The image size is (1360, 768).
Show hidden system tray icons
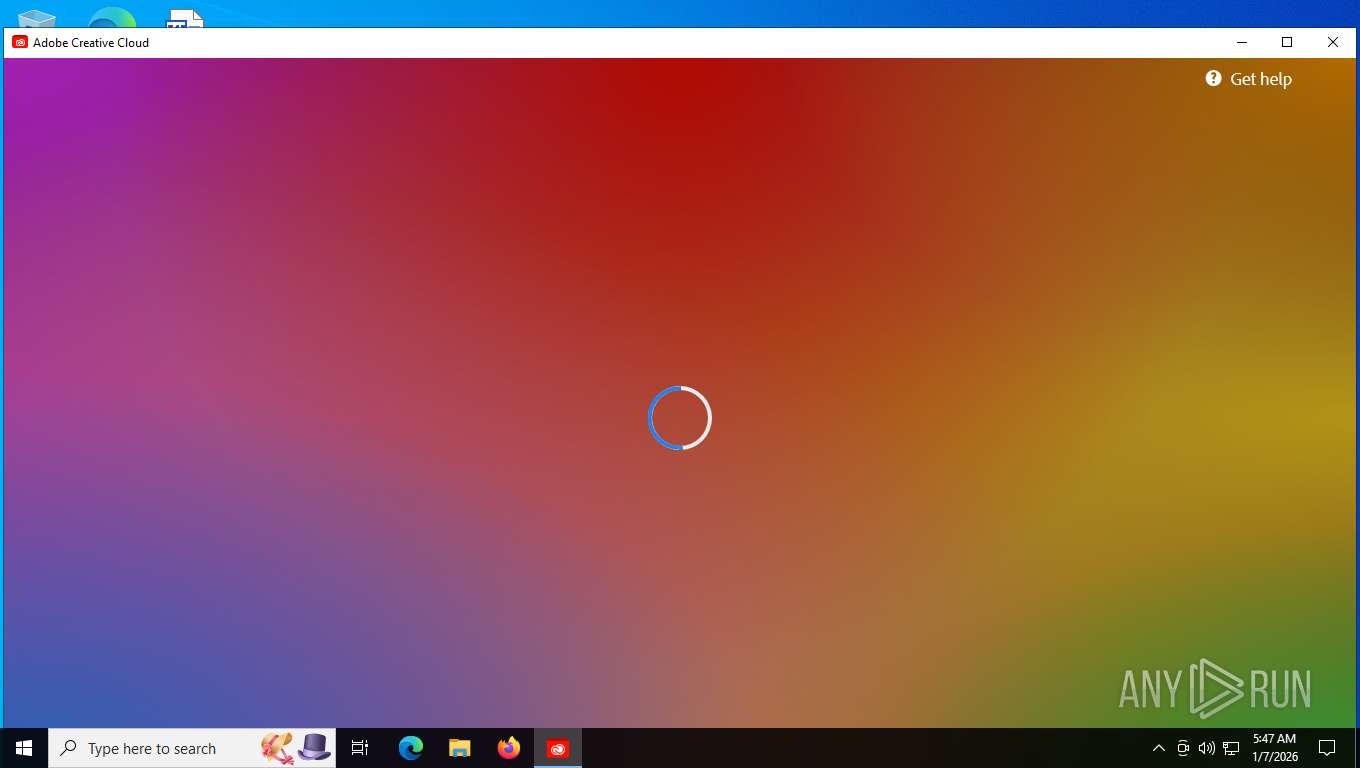pos(1159,748)
